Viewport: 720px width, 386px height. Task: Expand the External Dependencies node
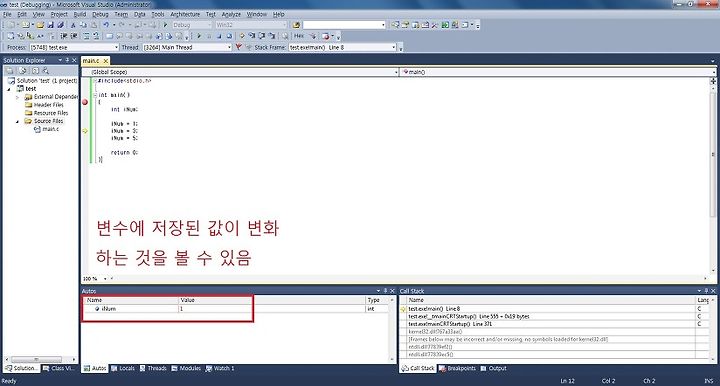[x=17, y=97]
